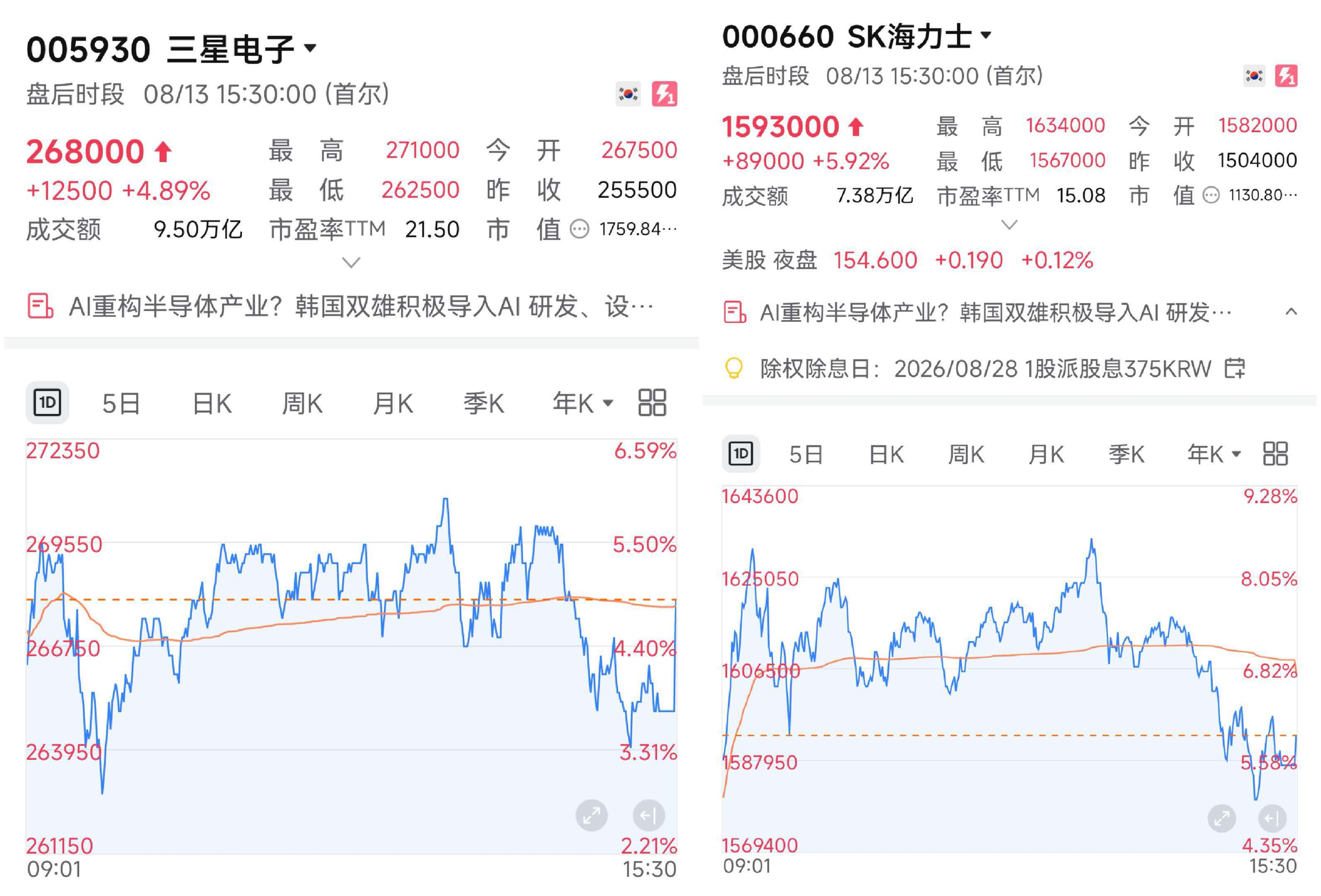This screenshot has width=1321, height=896.
Task: Expand more quote details under SK Hynix stats
Action: coord(1009,224)
